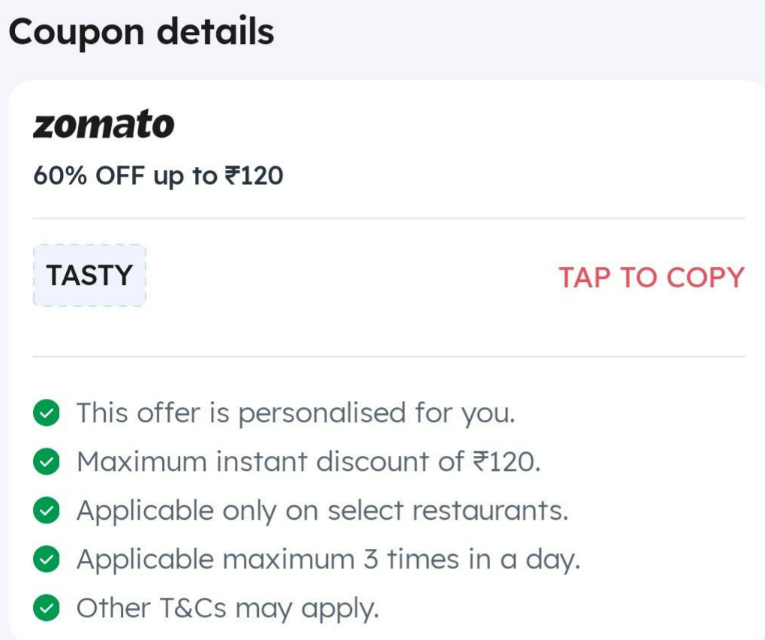Click the zomato logo
Image resolution: width=765 pixels, height=640 pixels.
pos(103,124)
